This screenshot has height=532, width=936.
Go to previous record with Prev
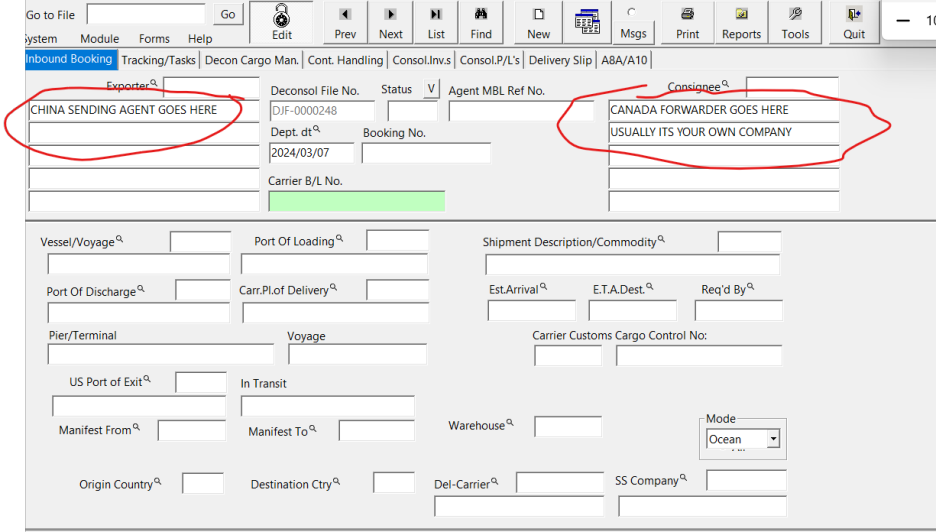[x=345, y=14]
